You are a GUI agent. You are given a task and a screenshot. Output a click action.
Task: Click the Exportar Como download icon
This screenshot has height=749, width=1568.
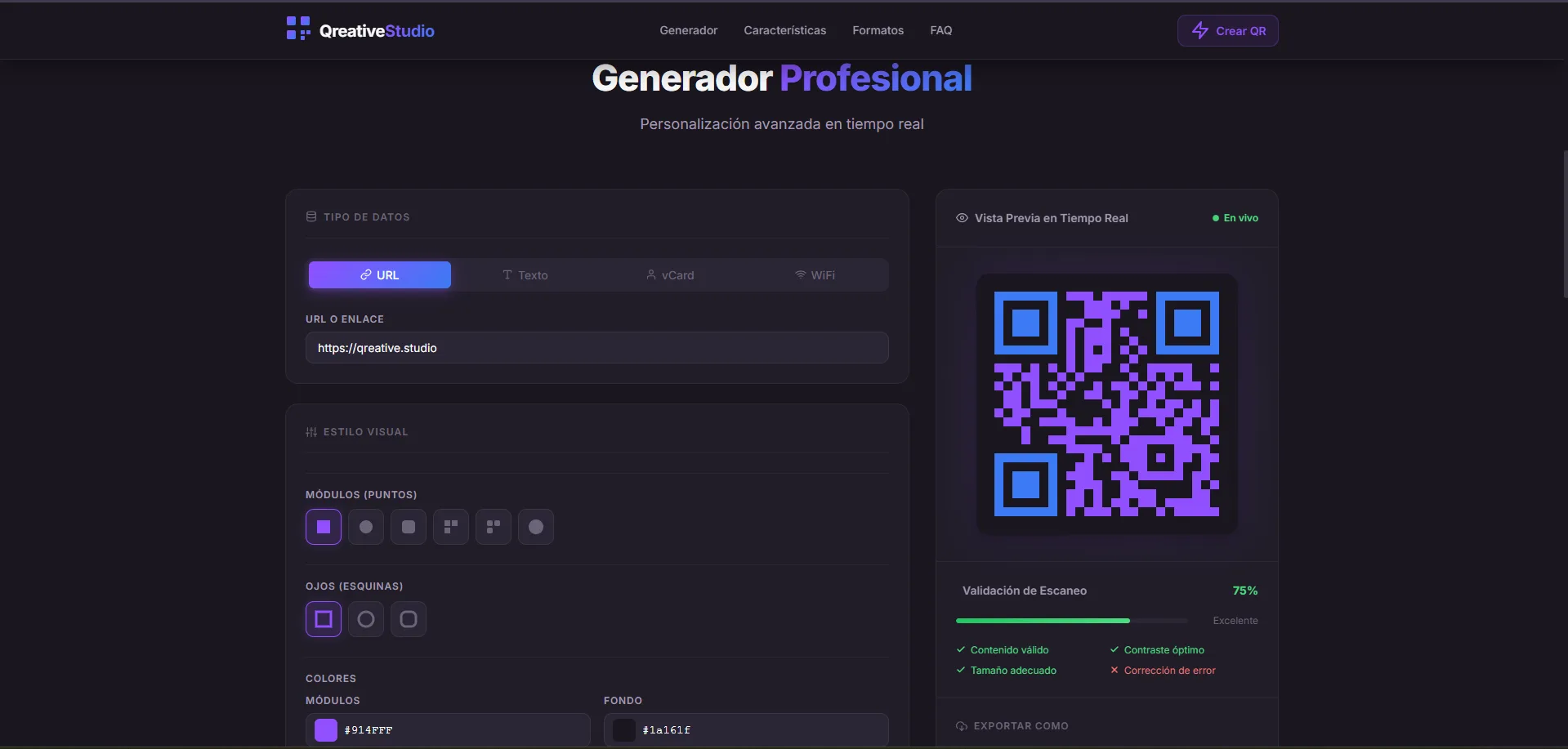962,726
